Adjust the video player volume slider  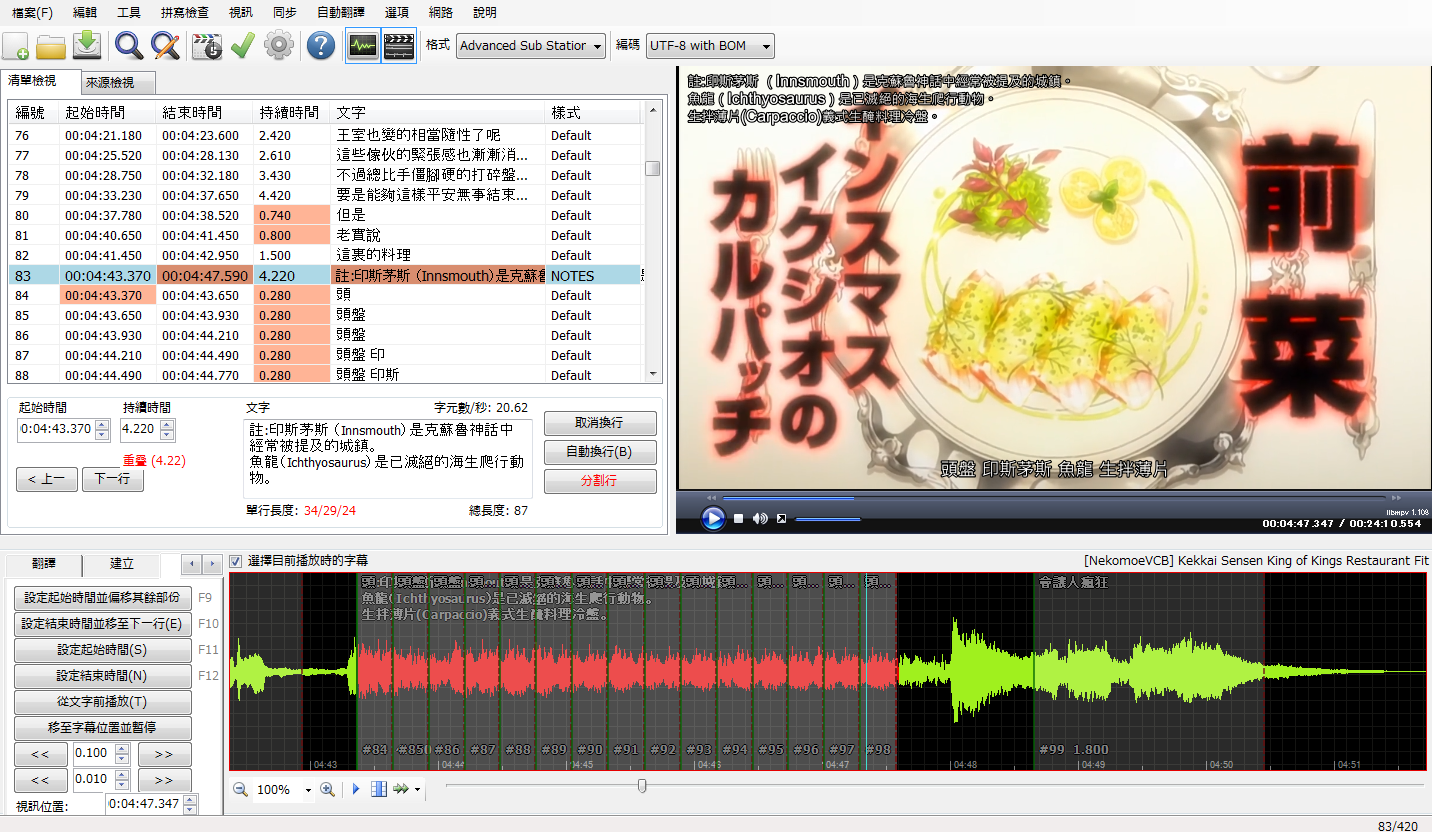(828, 519)
